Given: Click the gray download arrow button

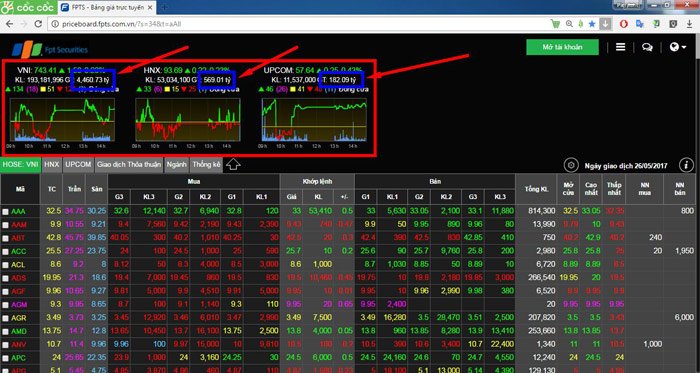Looking at the screenshot, I should tap(605, 24).
